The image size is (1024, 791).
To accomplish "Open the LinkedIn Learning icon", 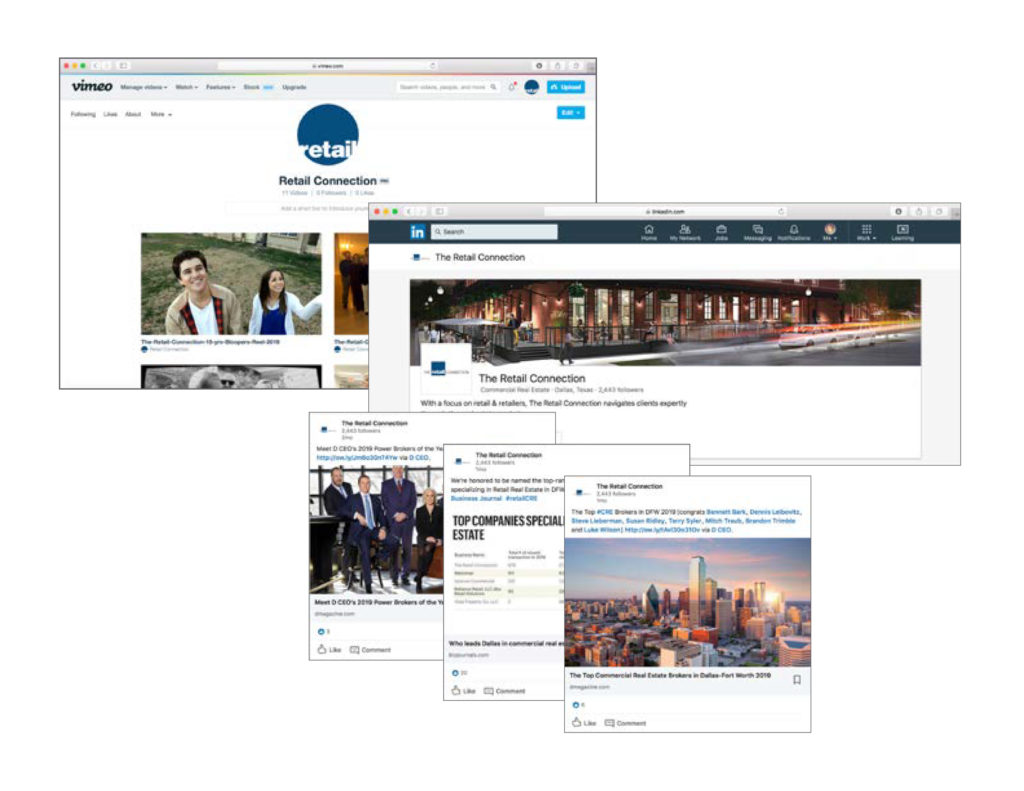I will [902, 231].
